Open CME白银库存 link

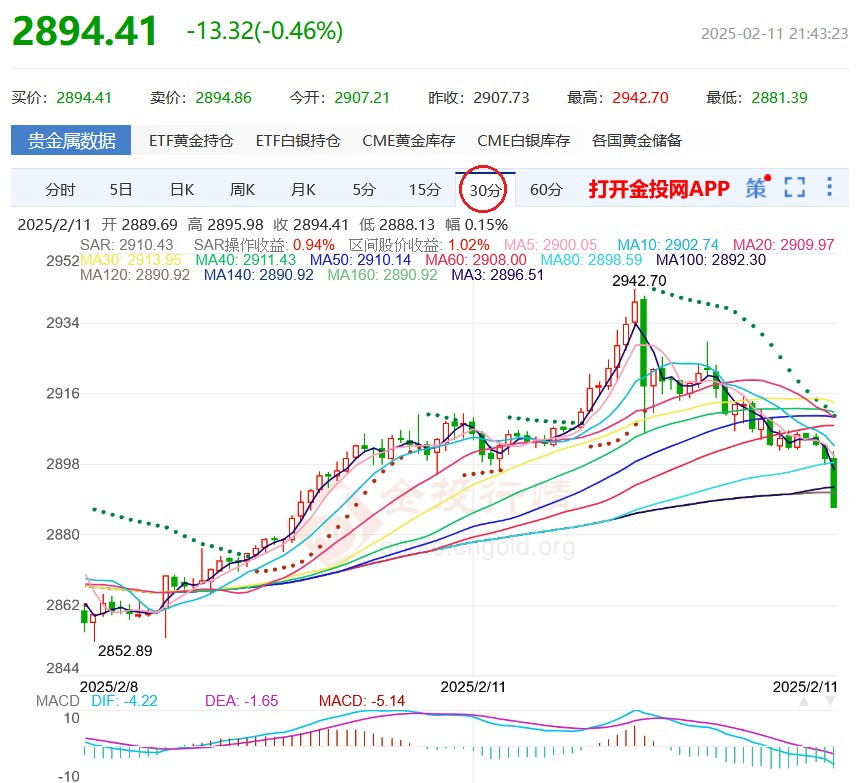524,141
